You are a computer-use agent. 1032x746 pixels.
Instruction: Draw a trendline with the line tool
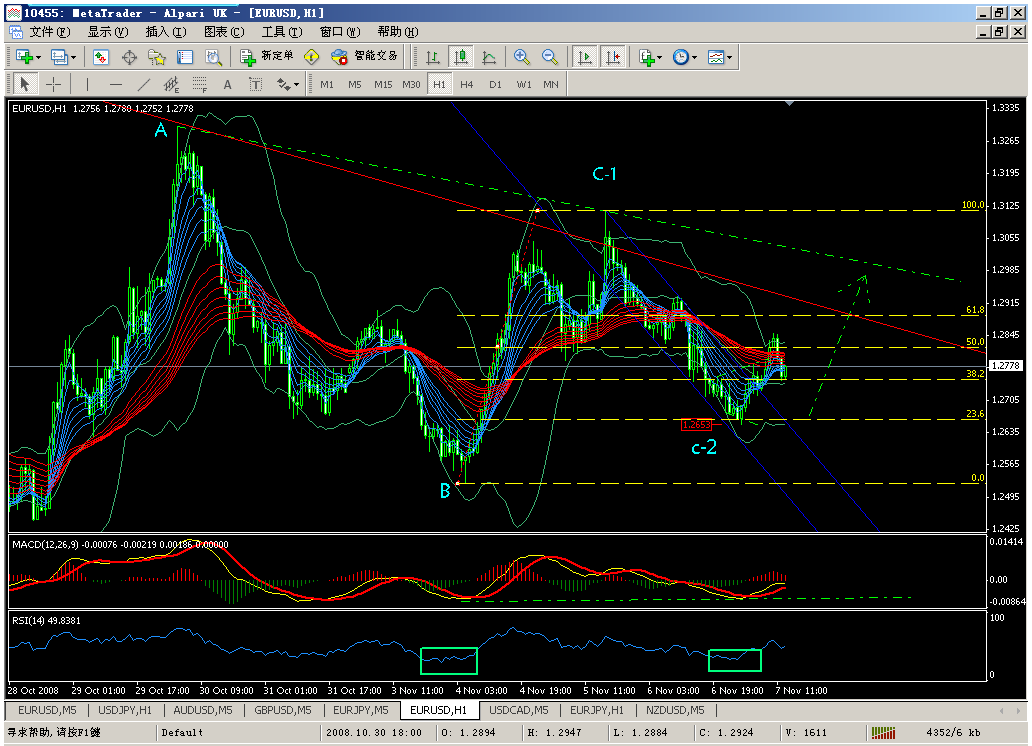tap(143, 84)
